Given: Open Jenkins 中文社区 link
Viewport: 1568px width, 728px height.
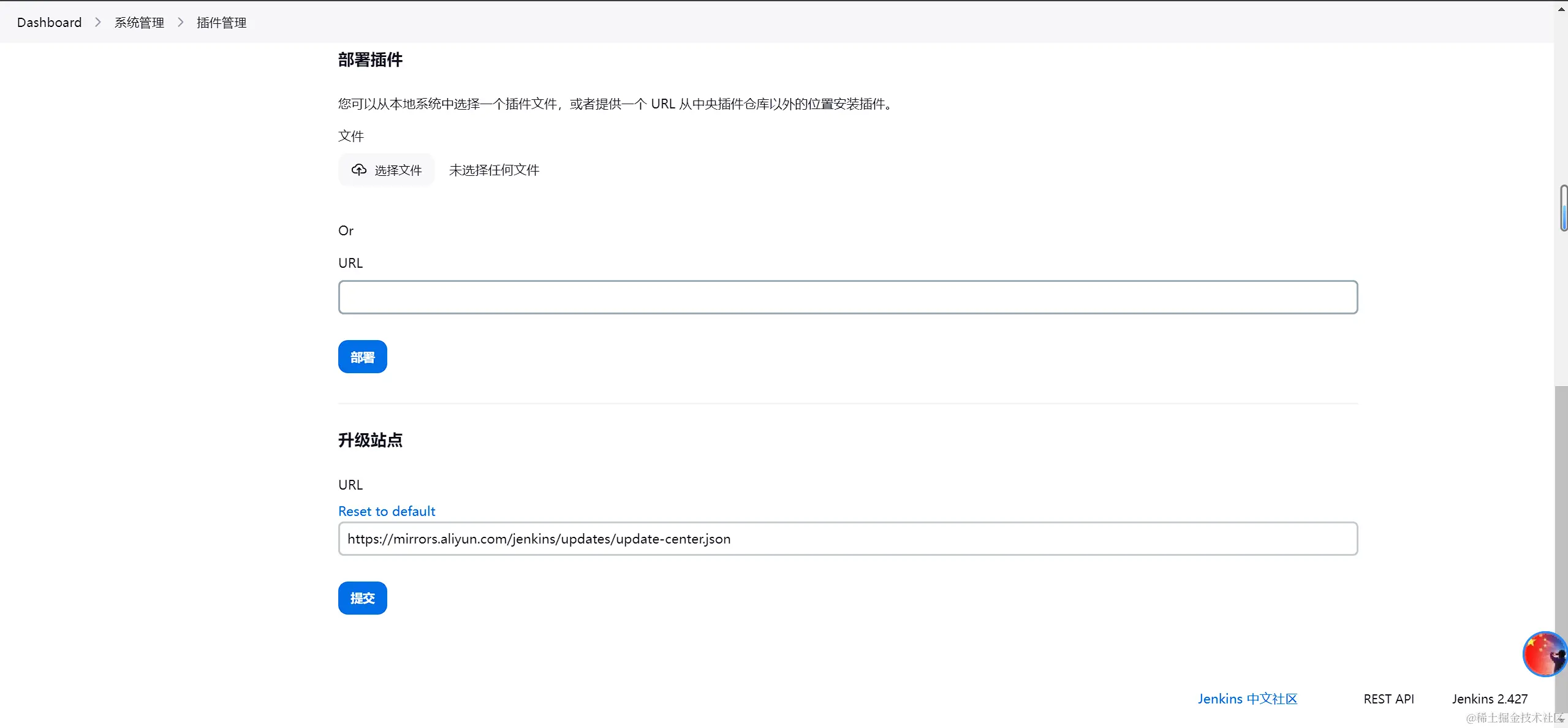Looking at the screenshot, I should [1248, 699].
